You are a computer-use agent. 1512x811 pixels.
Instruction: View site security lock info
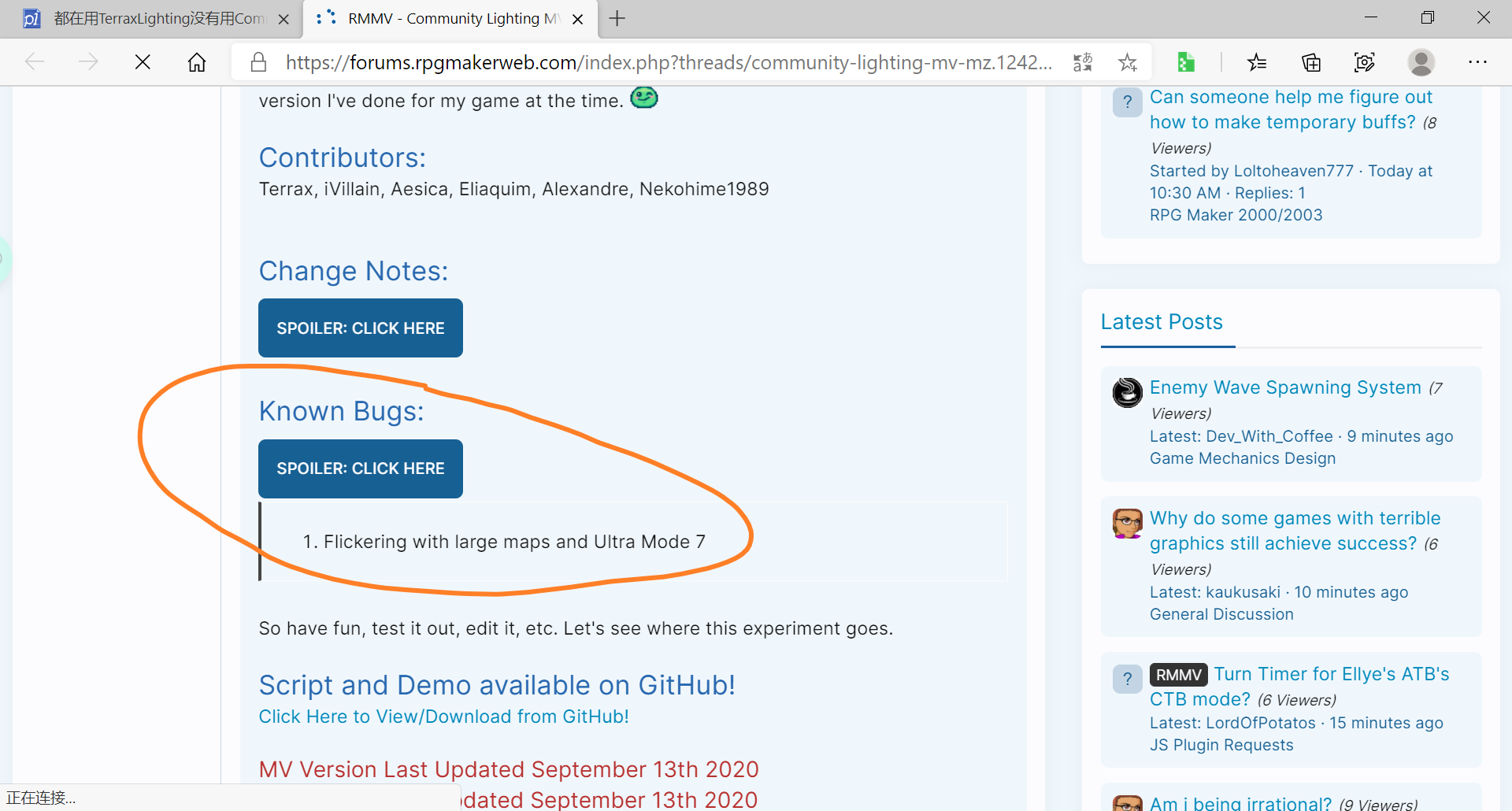click(x=258, y=62)
